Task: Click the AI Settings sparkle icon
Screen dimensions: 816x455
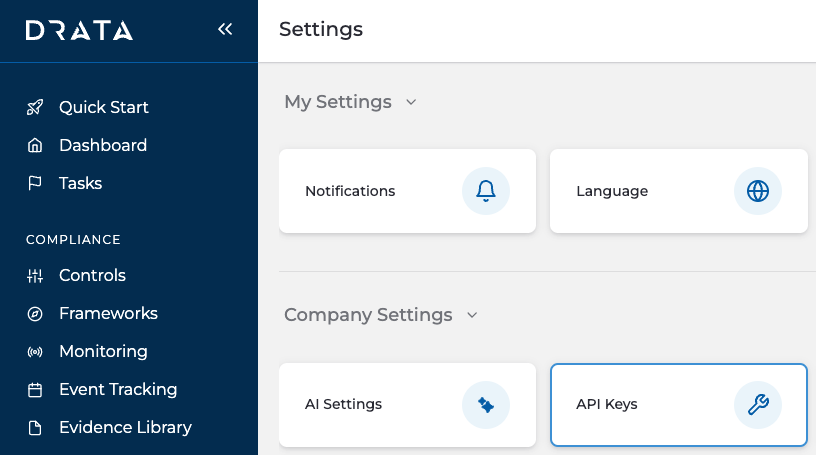Action: 486,405
